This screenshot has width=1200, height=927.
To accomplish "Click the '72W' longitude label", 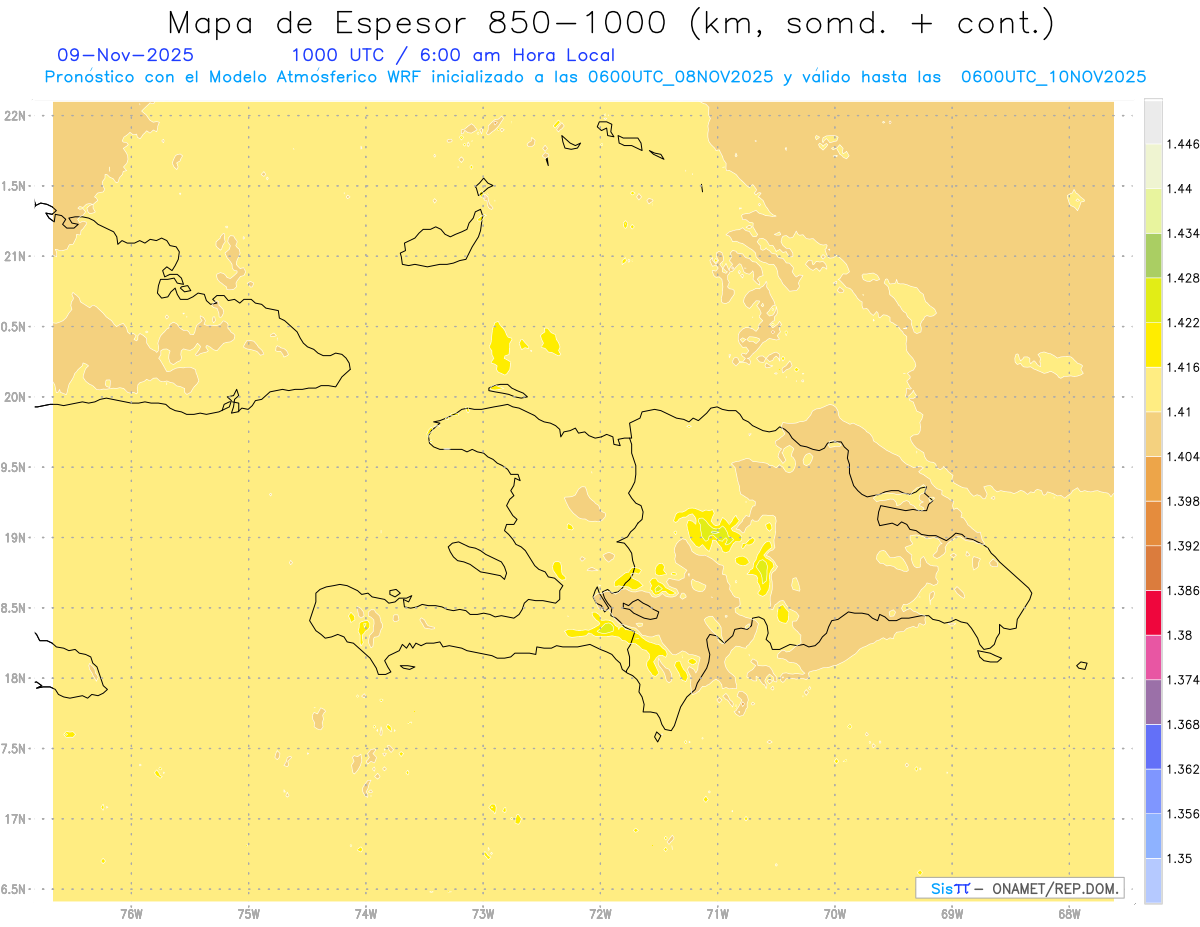I will (x=600, y=914).
